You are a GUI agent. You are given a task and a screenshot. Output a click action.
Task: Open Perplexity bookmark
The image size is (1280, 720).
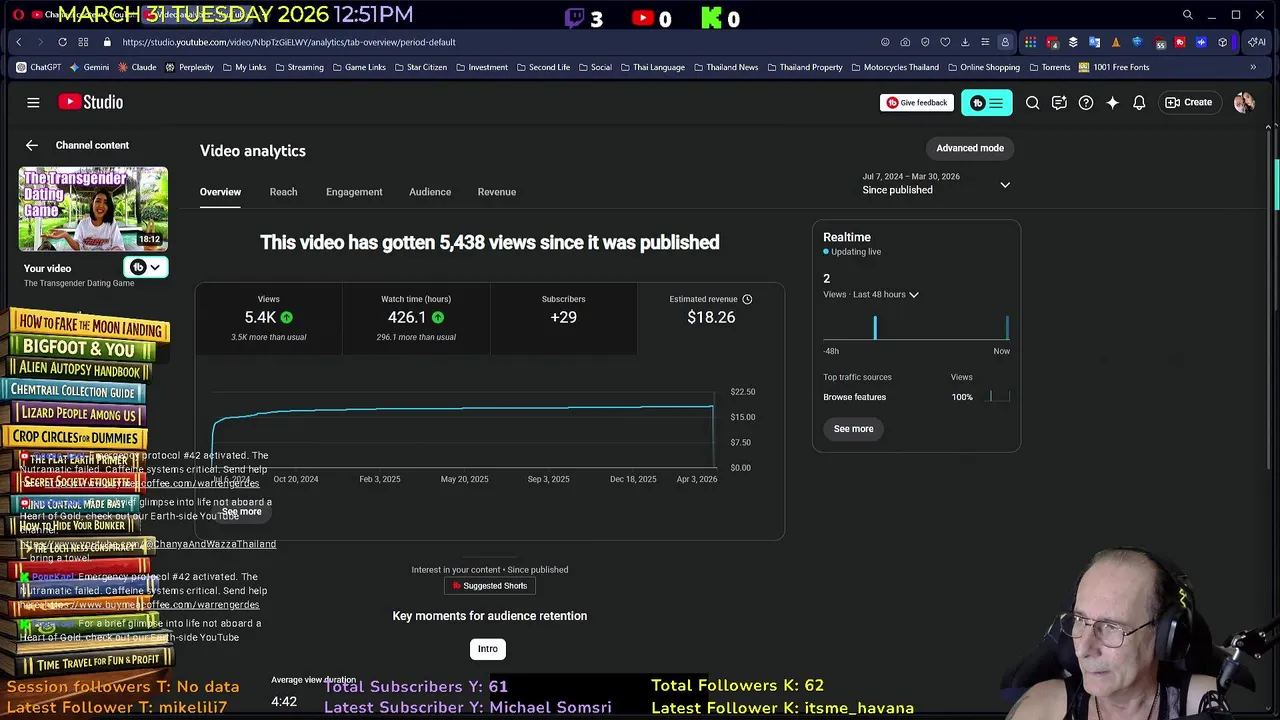(x=189, y=67)
